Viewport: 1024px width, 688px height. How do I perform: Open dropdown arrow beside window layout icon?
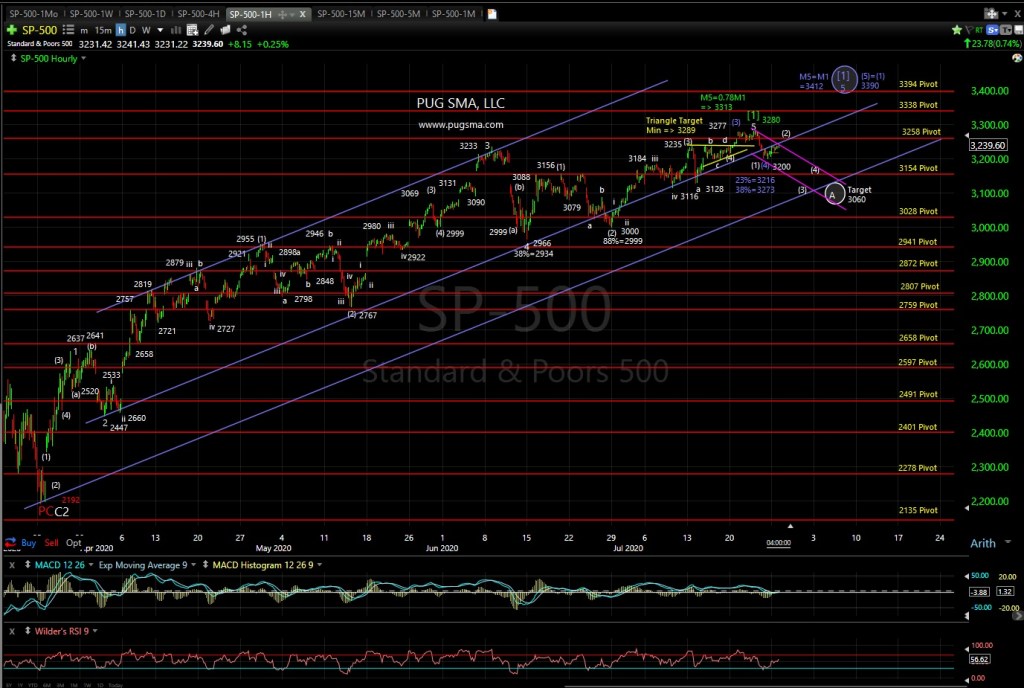[x=1004, y=14]
